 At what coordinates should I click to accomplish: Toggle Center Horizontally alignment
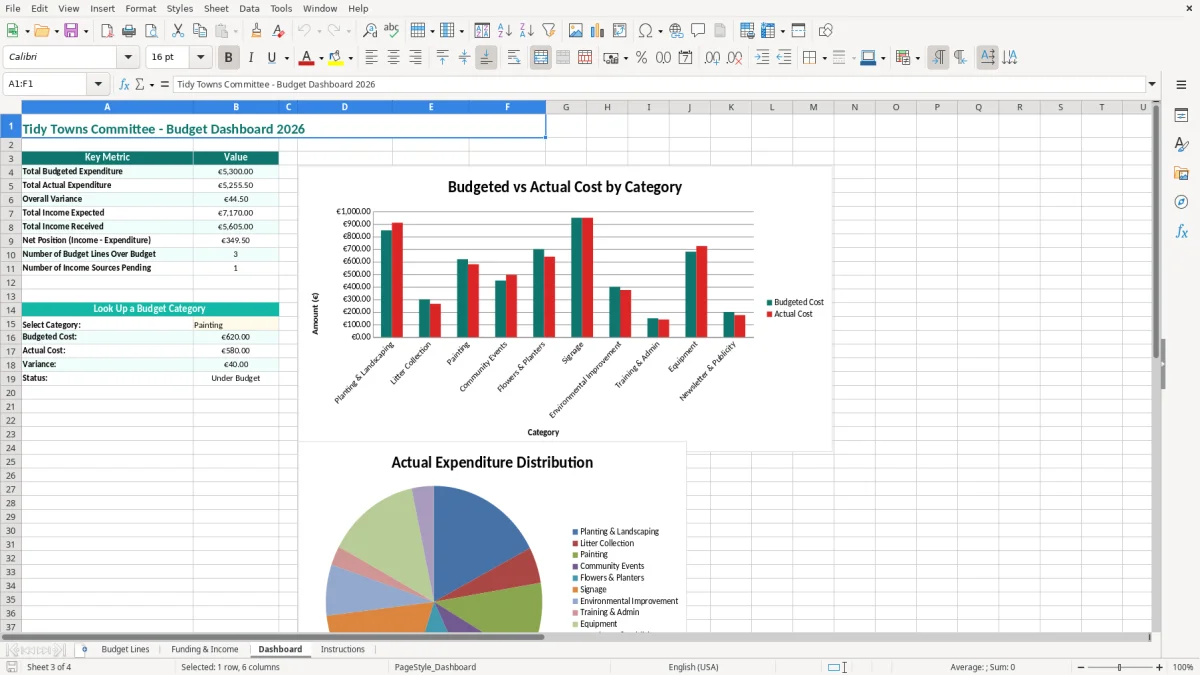click(x=393, y=58)
